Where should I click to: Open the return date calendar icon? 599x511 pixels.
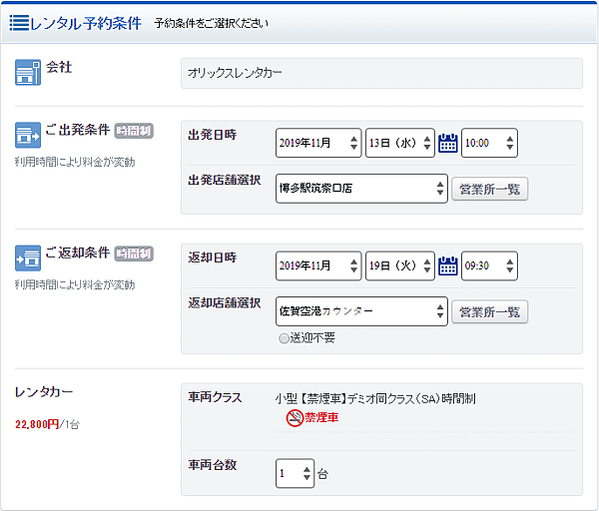coord(448,266)
